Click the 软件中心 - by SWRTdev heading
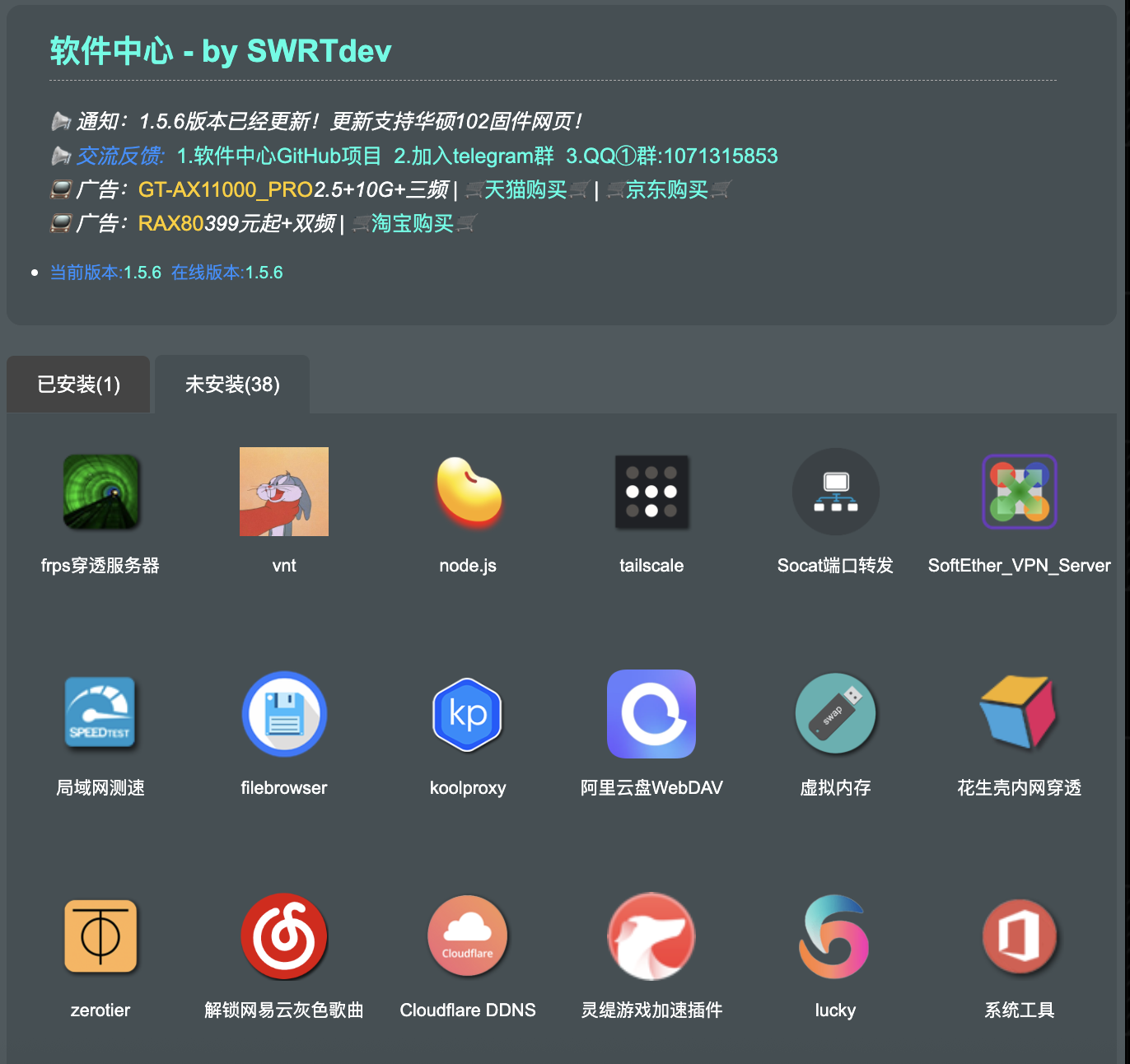This screenshot has width=1130, height=1064. [x=221, y=51]
